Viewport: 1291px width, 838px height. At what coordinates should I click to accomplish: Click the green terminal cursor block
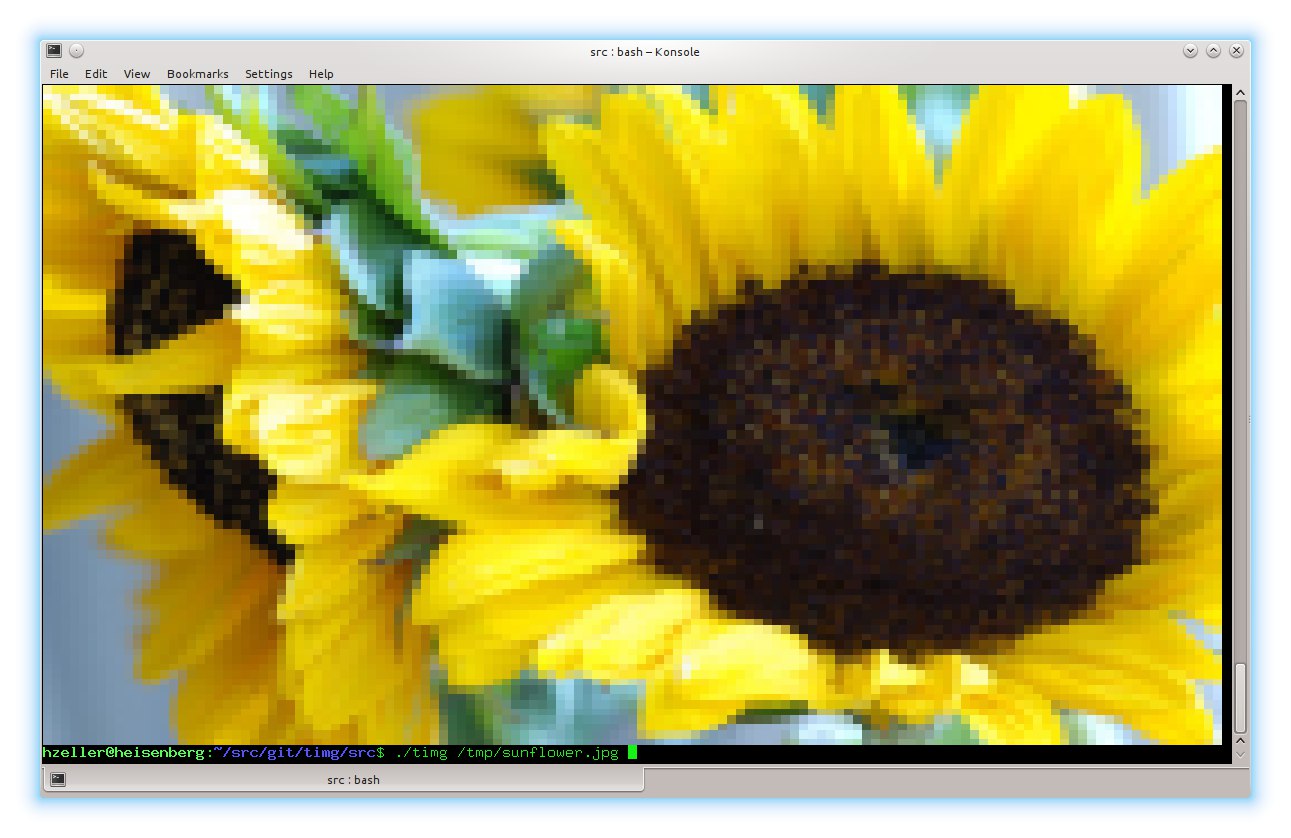[x=632, y=753]
